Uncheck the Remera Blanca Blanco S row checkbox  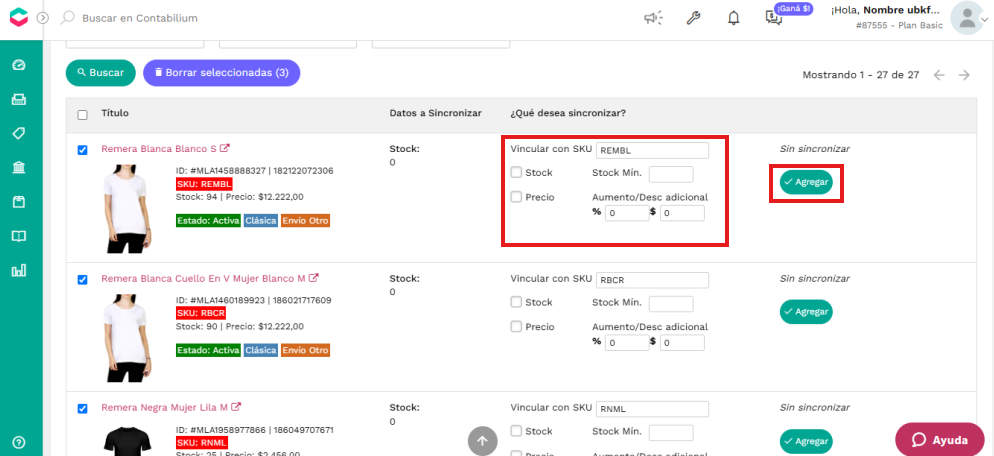pos(82,150)
